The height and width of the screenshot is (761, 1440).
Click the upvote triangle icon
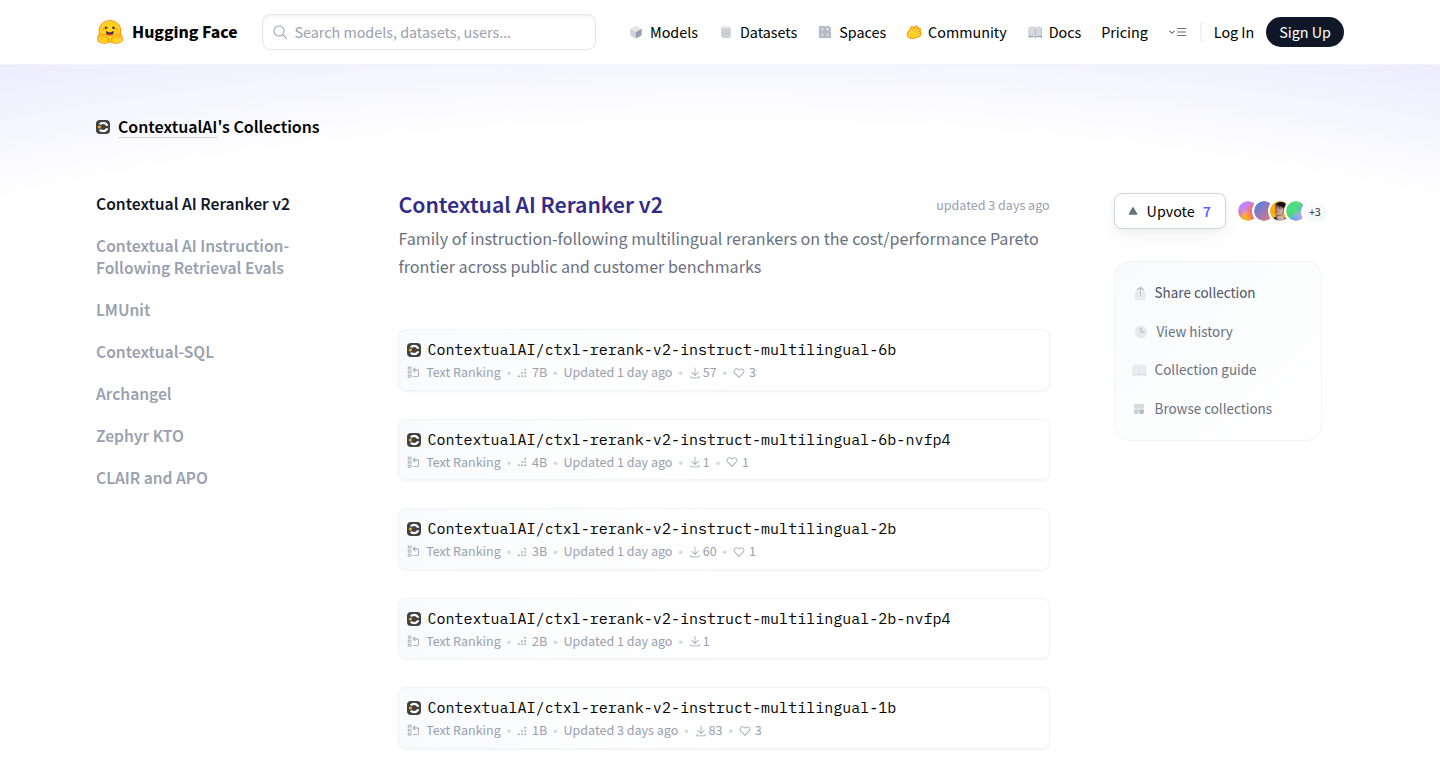point(1133,211)
